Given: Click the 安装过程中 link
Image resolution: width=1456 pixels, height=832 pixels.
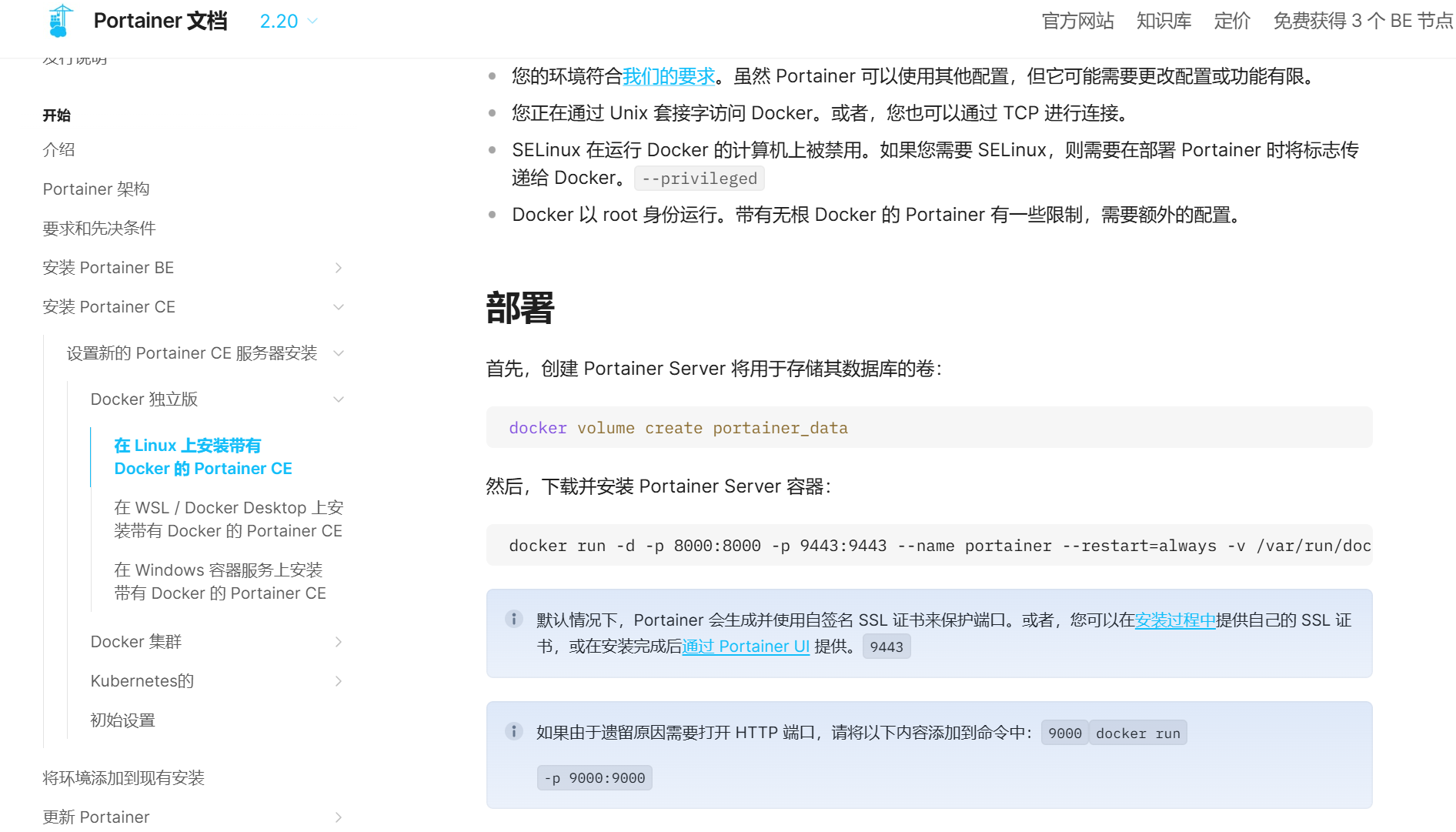Looking at the screenshot, I should [1174, 620].
